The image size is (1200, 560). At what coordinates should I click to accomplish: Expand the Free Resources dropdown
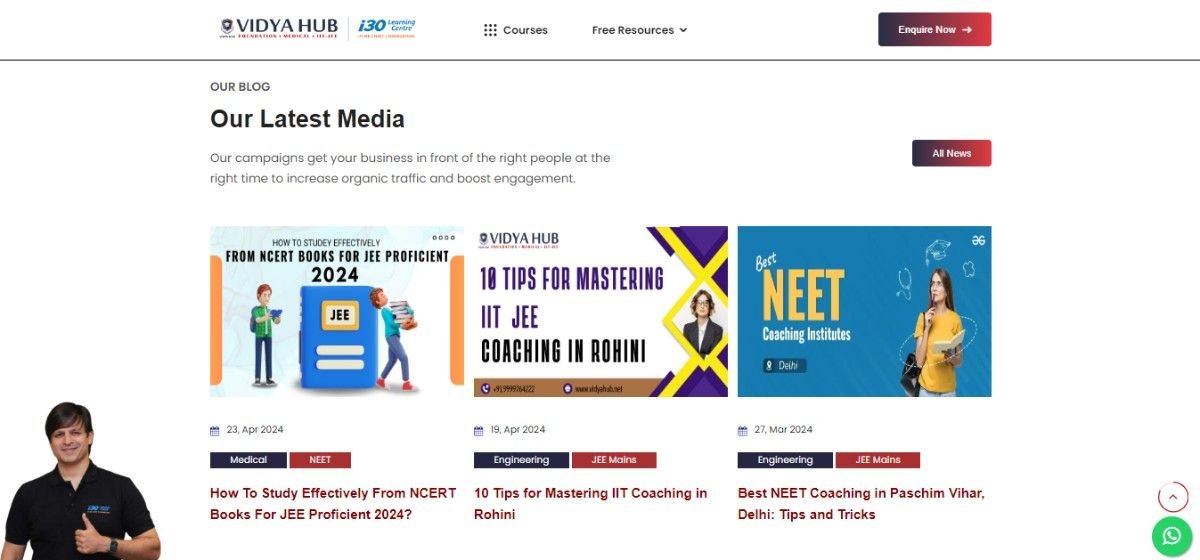tap(639, 30)
